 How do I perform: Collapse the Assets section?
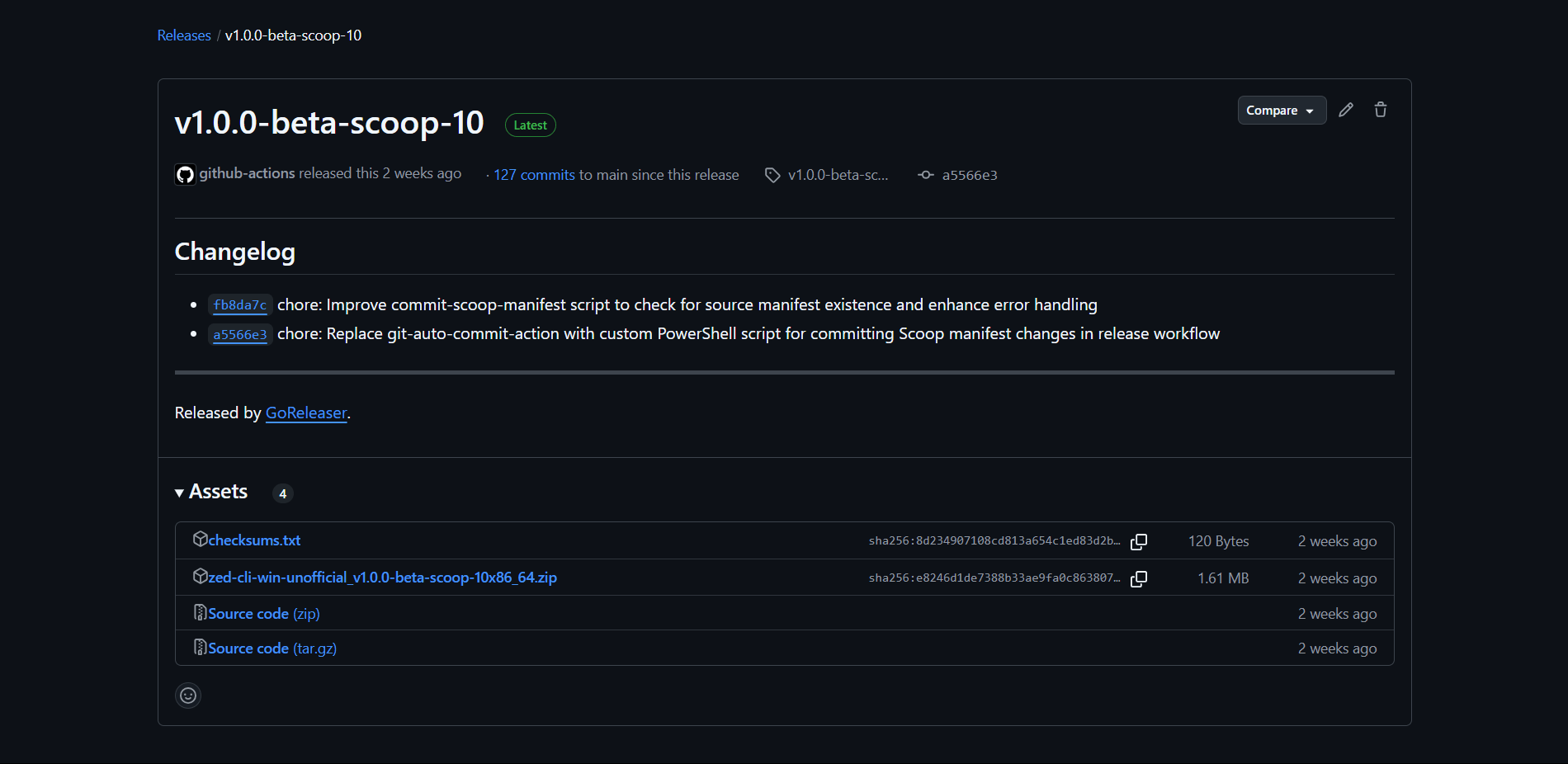click(x=211, y=492)
